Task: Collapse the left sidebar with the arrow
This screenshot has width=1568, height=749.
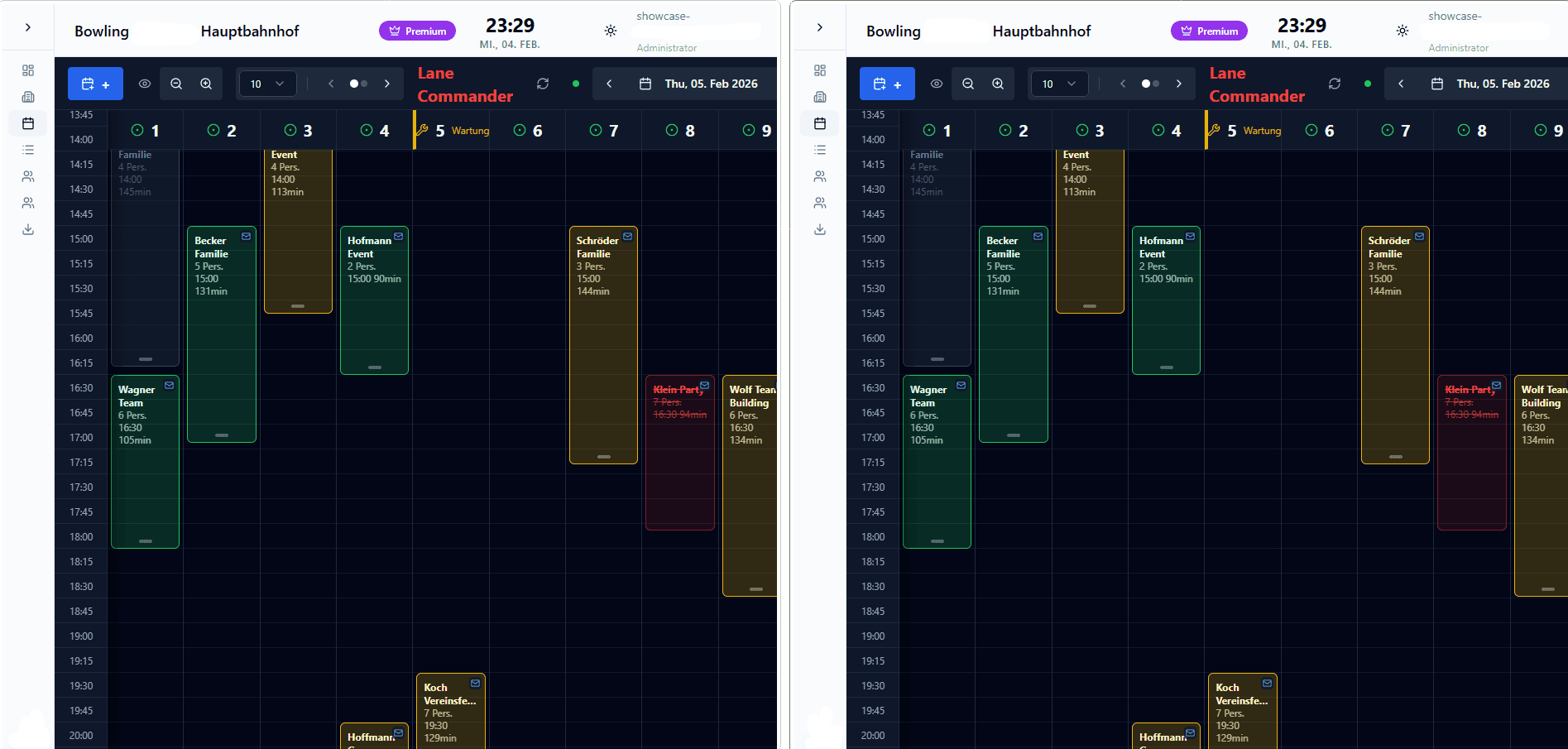Action: (28, 26)
